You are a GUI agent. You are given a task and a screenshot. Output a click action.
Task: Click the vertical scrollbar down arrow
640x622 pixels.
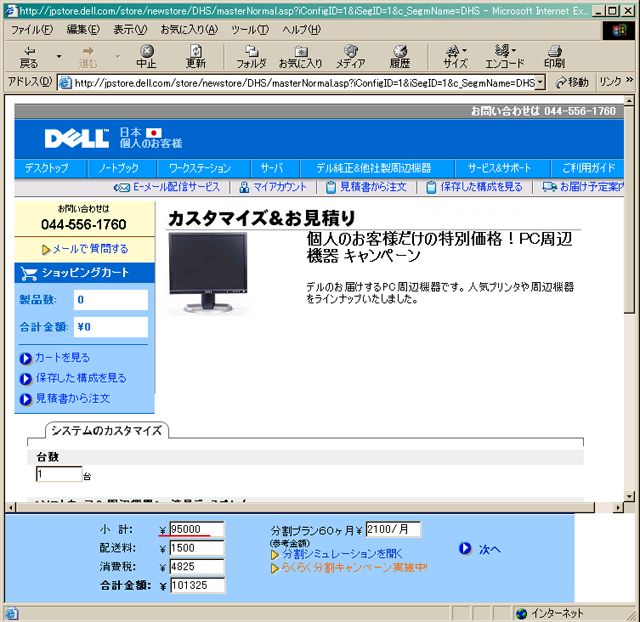point(629,496)
